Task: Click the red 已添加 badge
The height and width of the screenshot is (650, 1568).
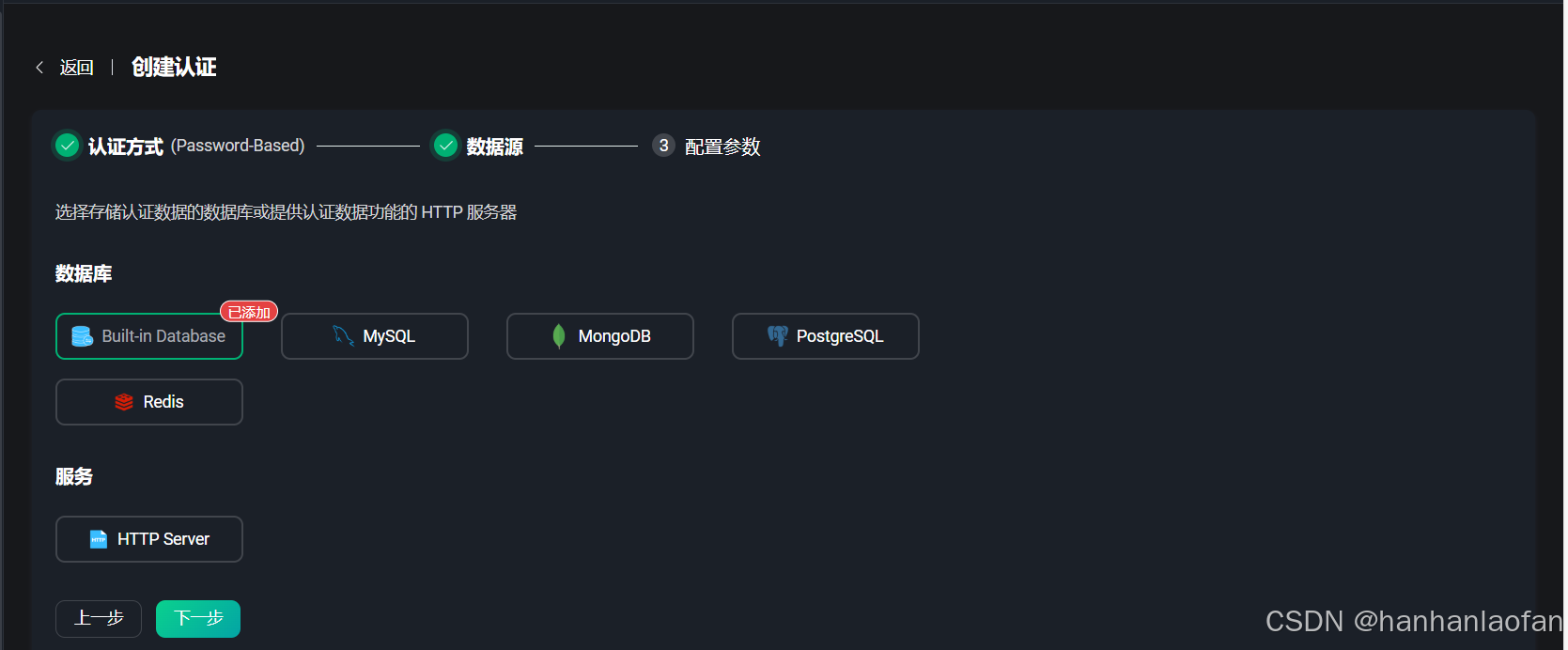Action: point(249,312)
